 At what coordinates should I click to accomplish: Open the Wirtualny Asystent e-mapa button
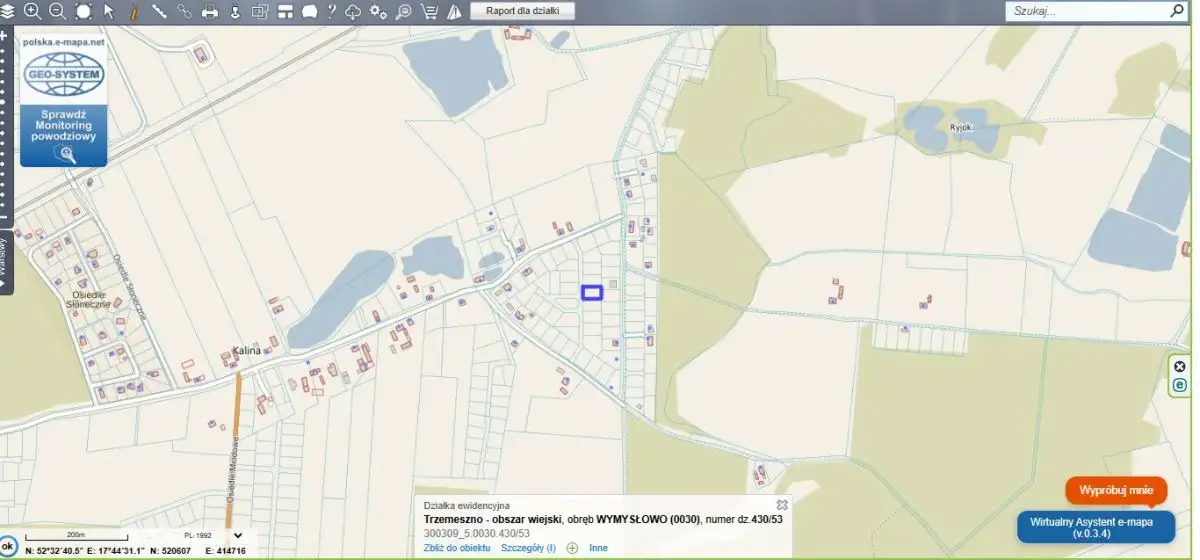pos(1096,527)
